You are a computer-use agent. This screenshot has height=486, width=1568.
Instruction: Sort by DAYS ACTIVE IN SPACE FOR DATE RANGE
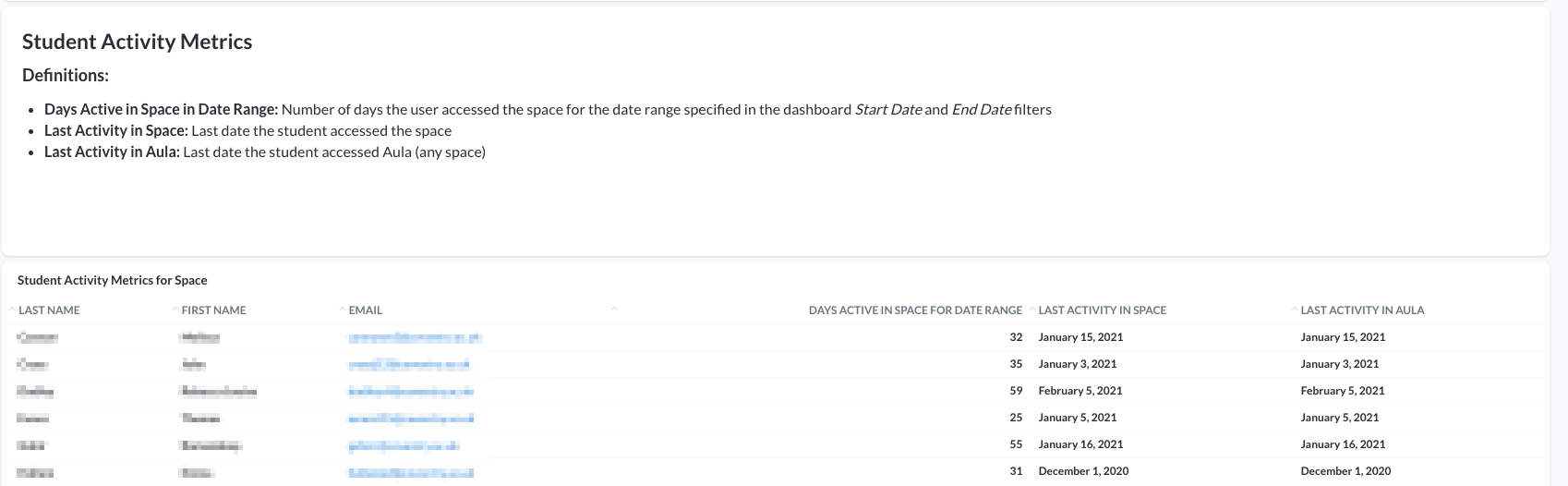click(x=915, y=310)
